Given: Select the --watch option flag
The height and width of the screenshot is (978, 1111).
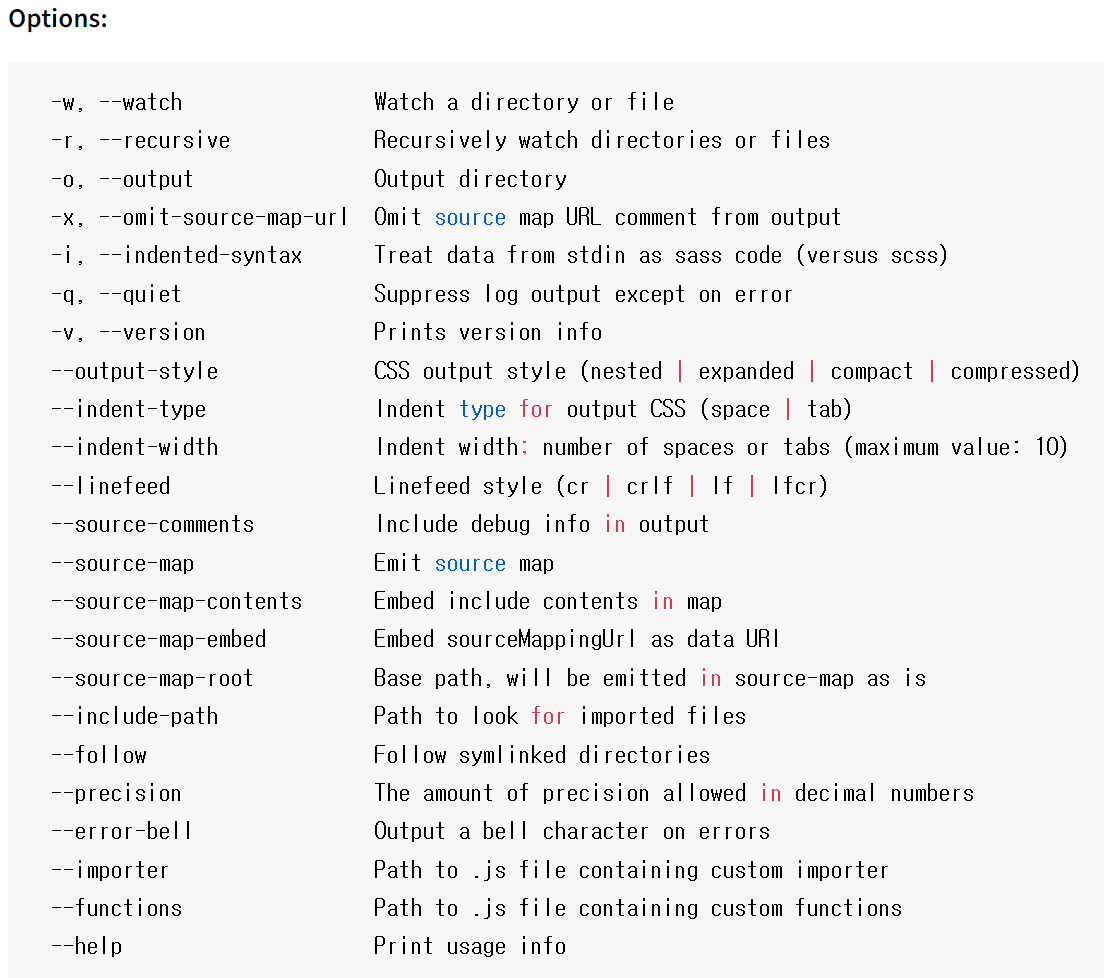Looking at the screenshot, I should coord(140,102).
